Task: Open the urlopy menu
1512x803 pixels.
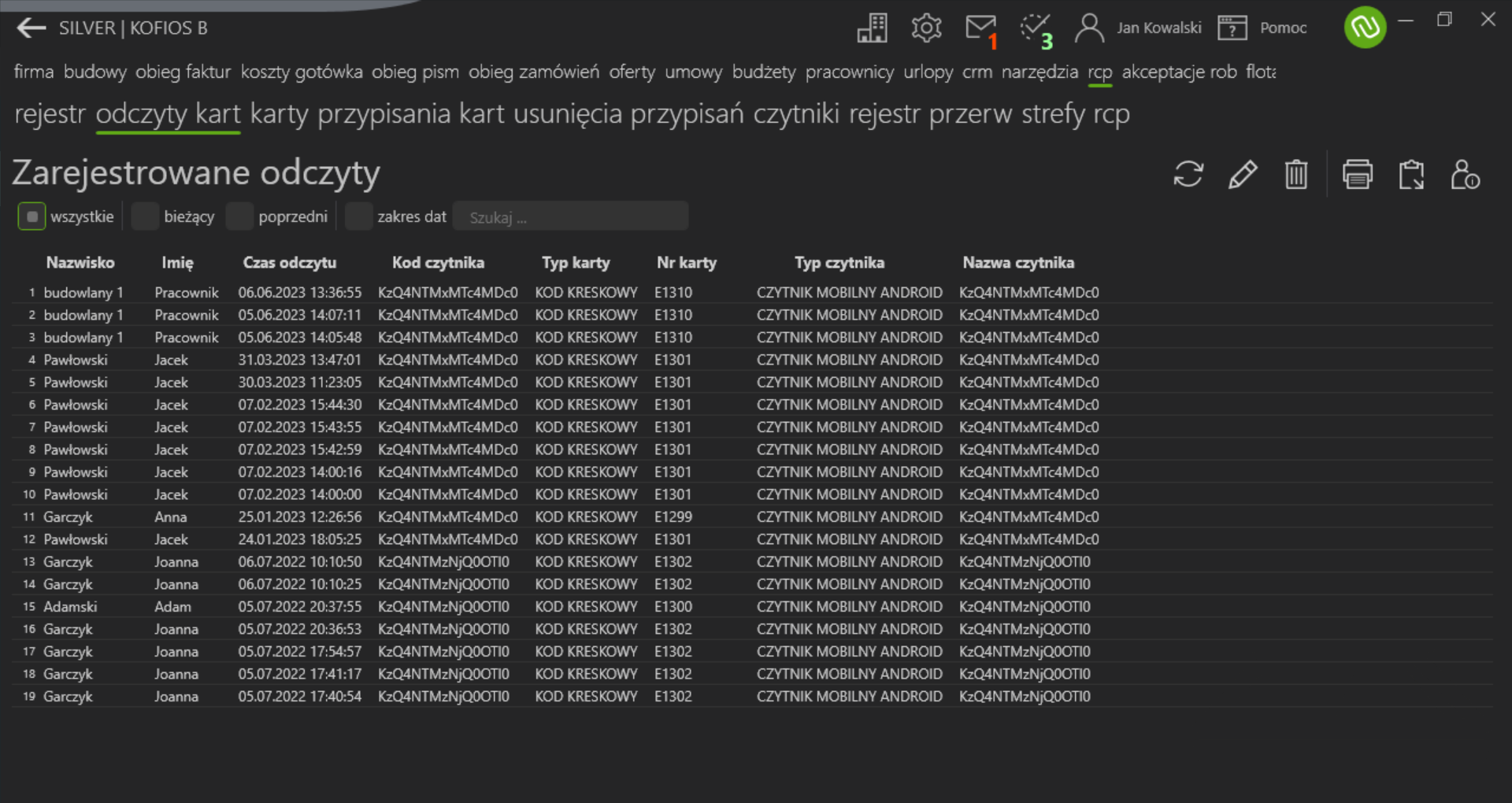Action: coord(928,72)
